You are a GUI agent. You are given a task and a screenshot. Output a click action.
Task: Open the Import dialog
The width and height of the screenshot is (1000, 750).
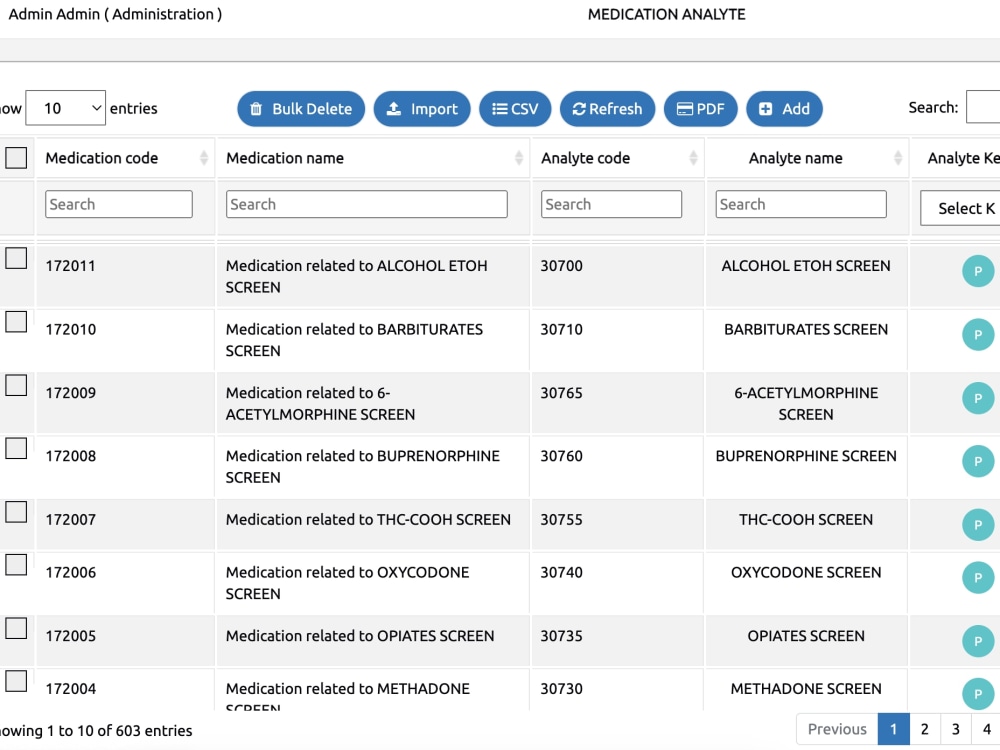pos(422,109)
